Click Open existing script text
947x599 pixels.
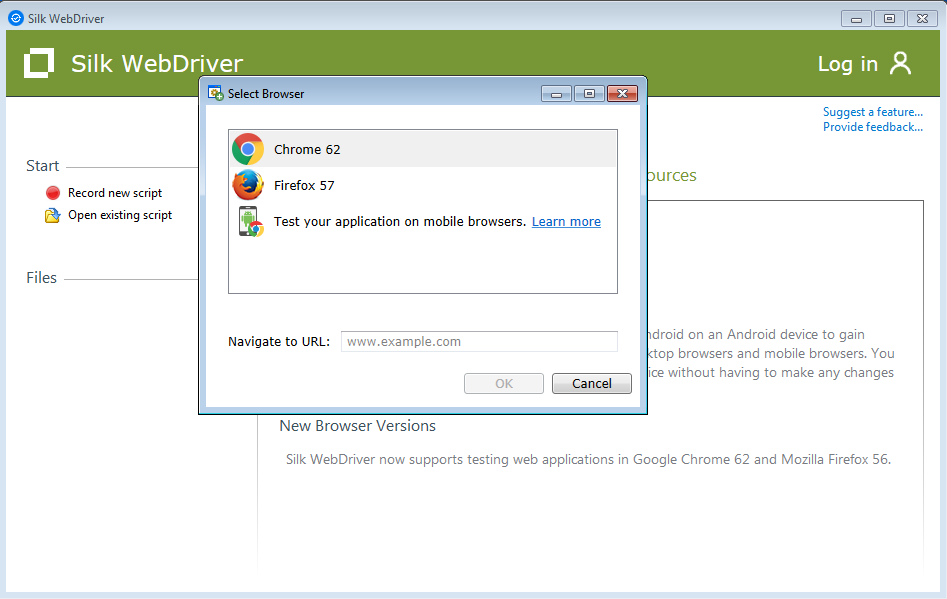(x=120, y=215)
